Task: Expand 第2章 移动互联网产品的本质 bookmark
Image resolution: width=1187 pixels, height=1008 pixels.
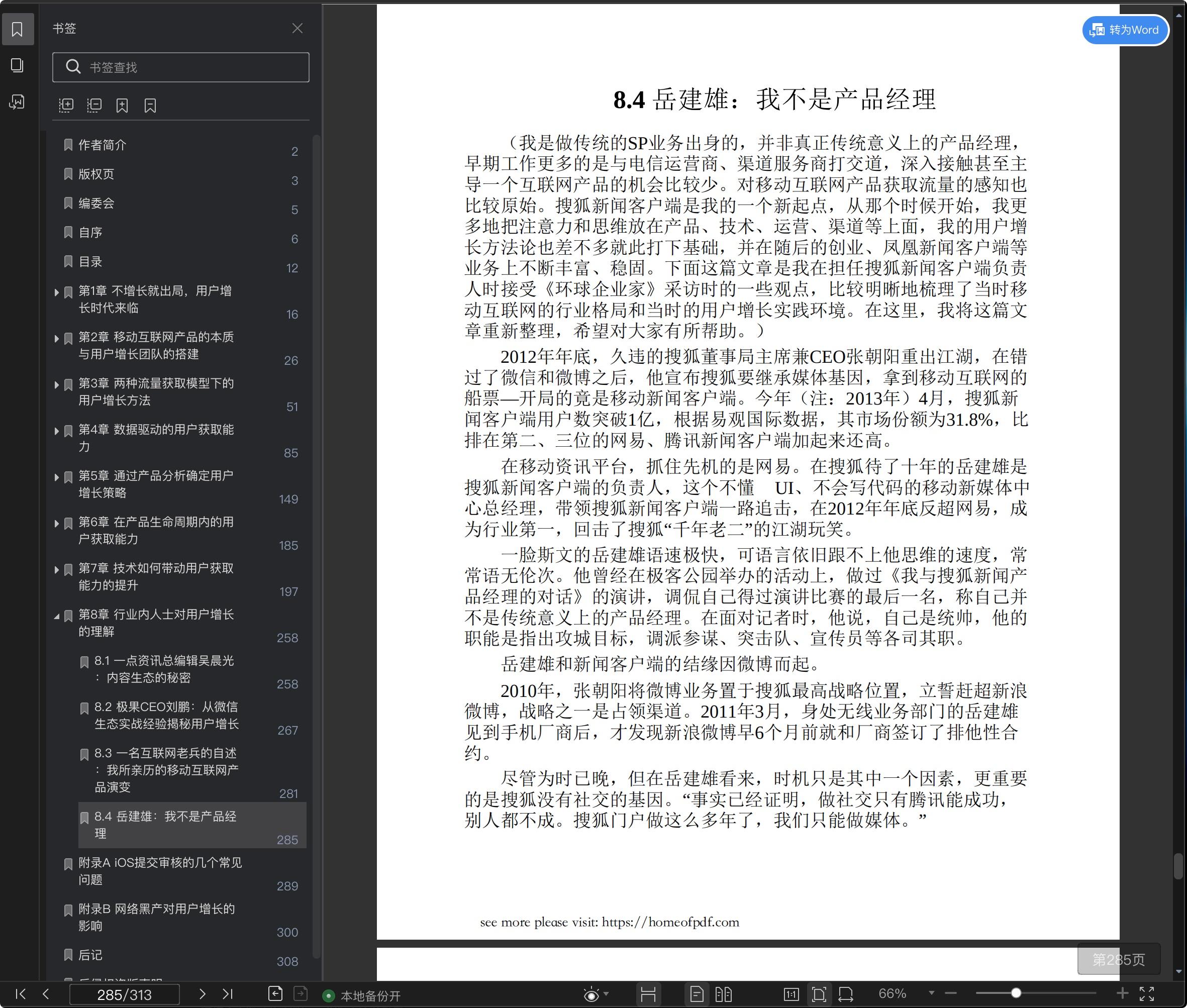Action: 57,338
